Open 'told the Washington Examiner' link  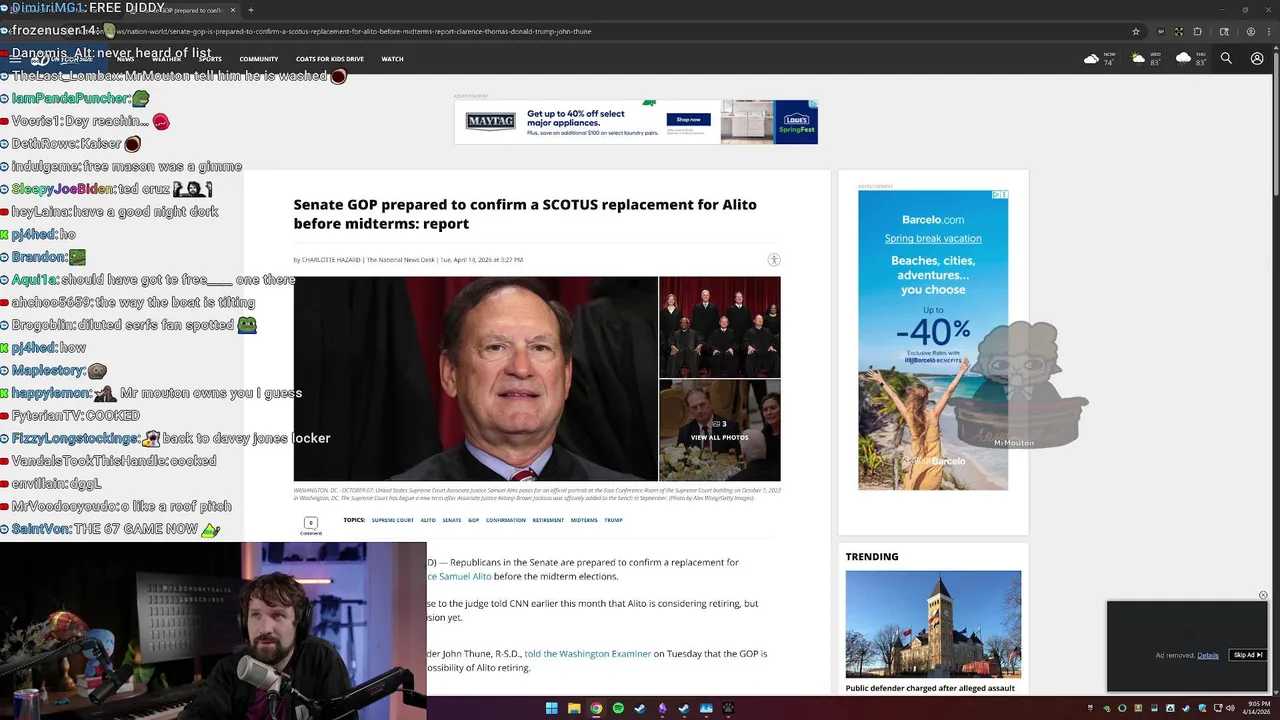[x=588, y=654]
